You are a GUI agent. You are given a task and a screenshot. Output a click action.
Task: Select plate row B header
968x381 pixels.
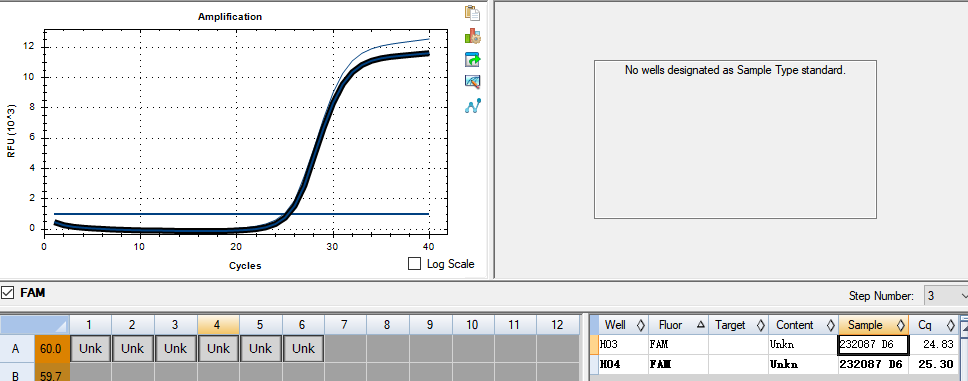pos(17,373)
